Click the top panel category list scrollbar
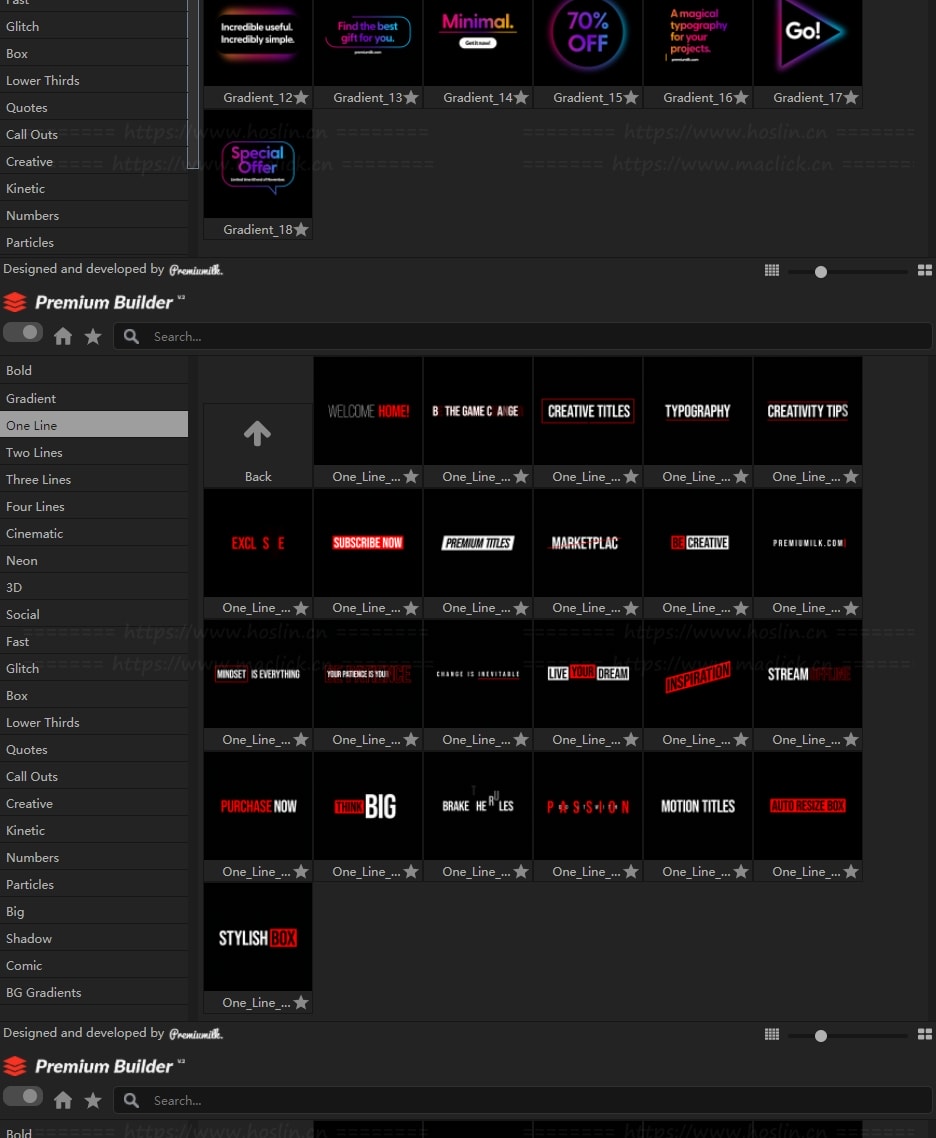 (x=192, y=83)
